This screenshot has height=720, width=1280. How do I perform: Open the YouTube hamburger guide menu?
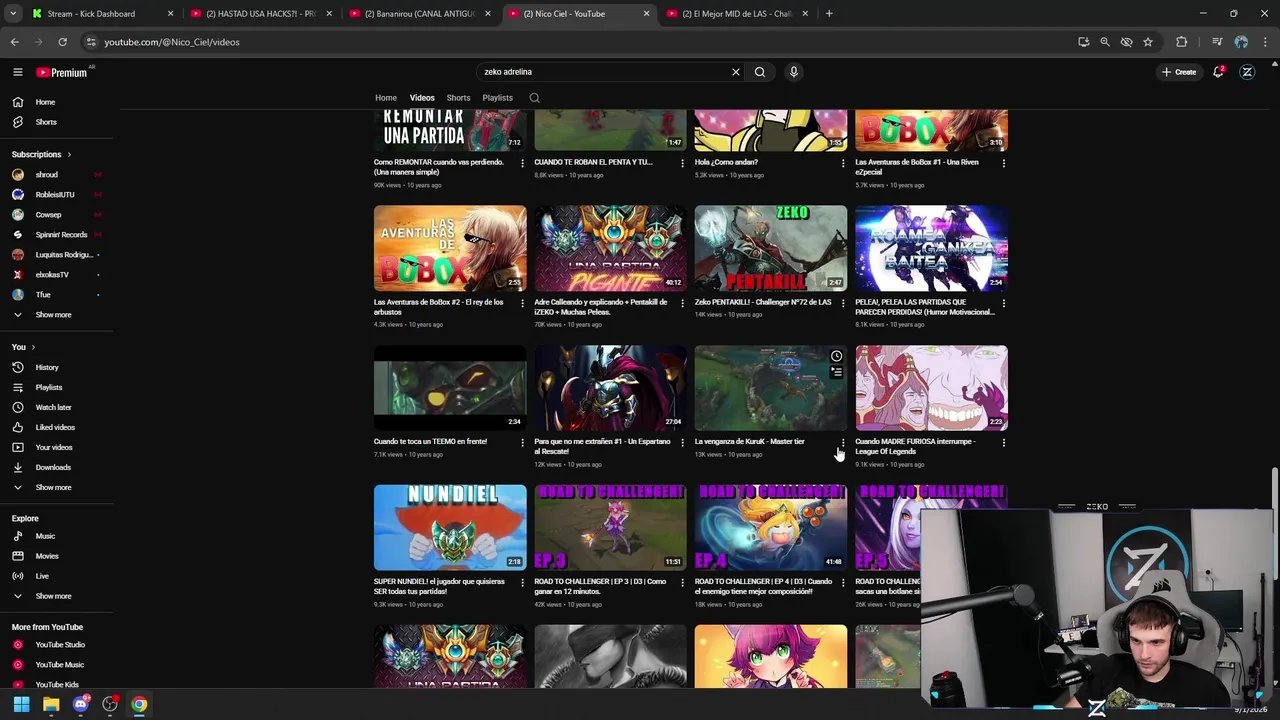(x=17, y=72)
